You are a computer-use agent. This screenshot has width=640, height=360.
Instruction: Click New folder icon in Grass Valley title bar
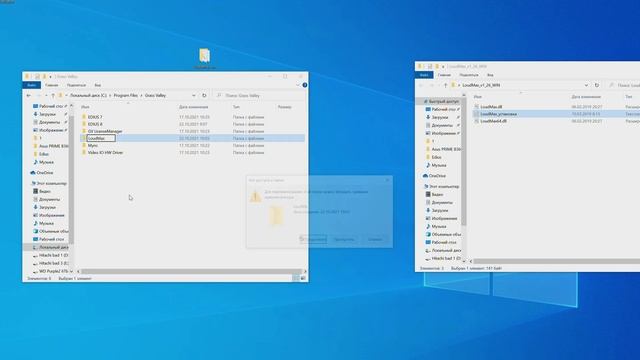[x=44, y=77]
